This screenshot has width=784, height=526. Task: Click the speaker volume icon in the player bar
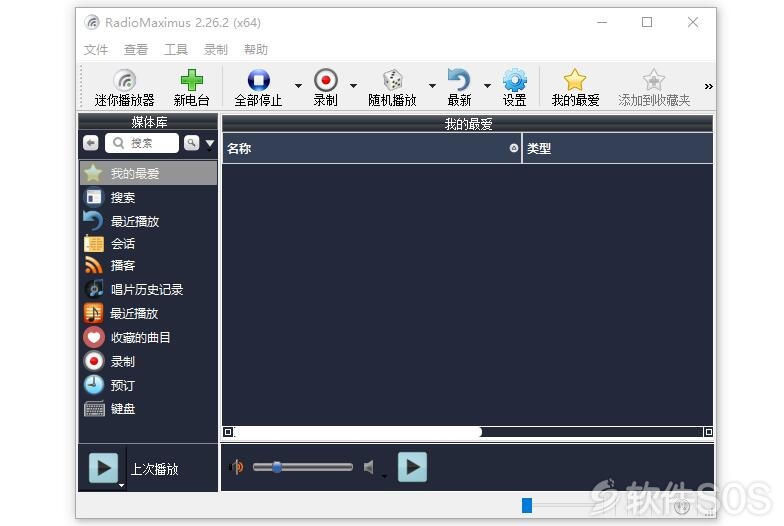tap(236, 467)
